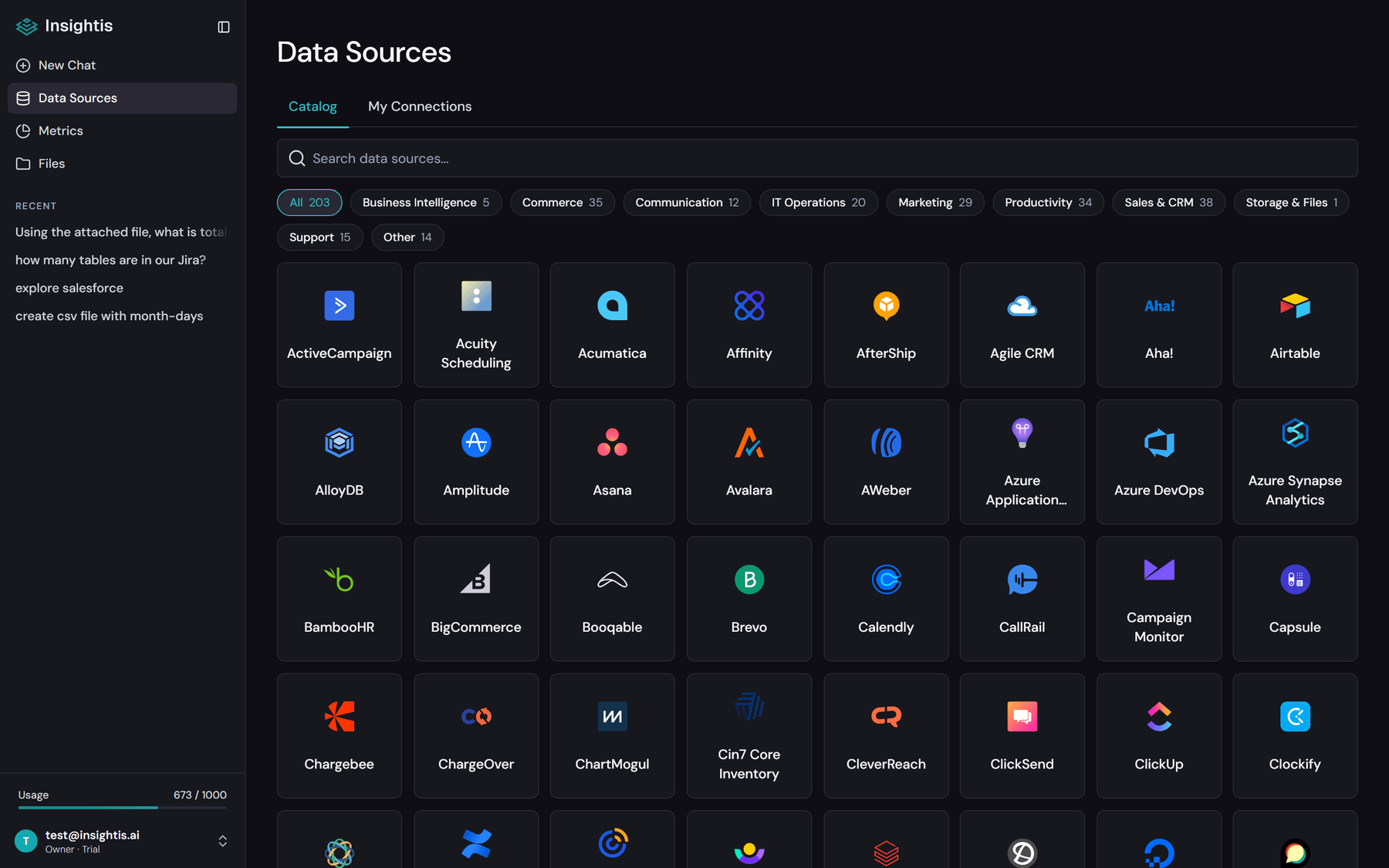
Task: Select the BambooHR icon
Action: [x=340, y=579]
